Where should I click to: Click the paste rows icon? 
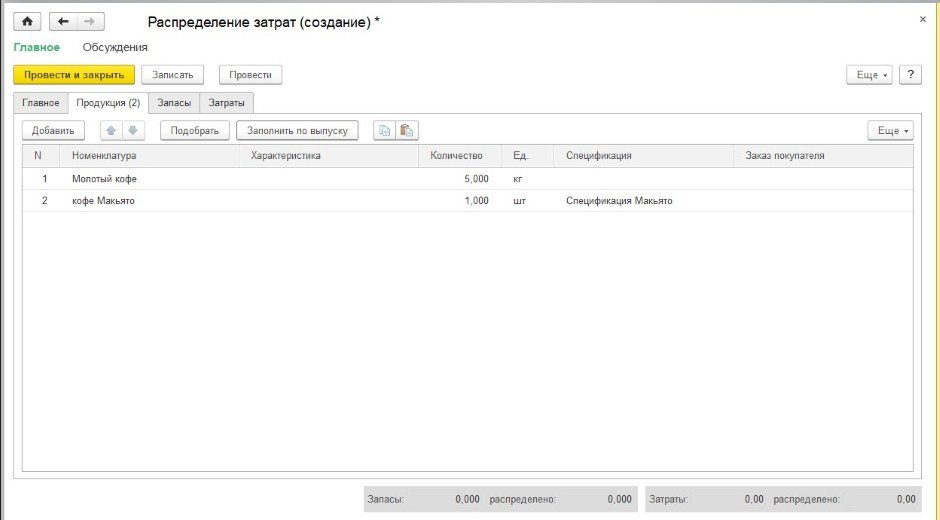click(406, 131)
